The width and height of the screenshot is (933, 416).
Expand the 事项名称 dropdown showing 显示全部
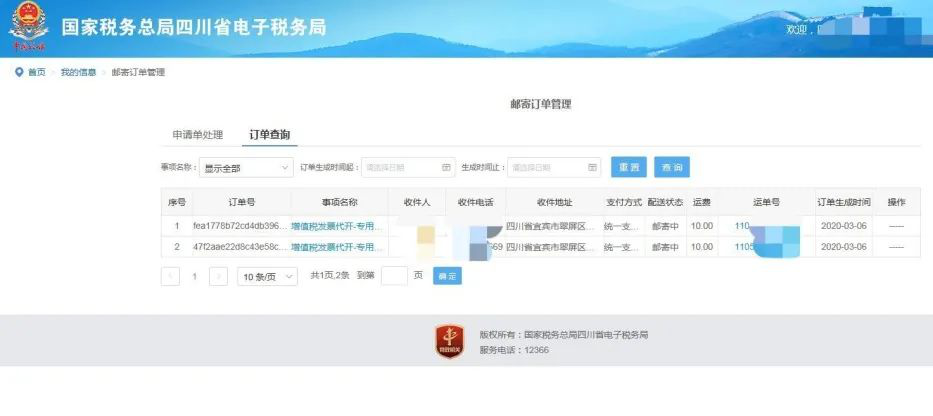[246, 168]
